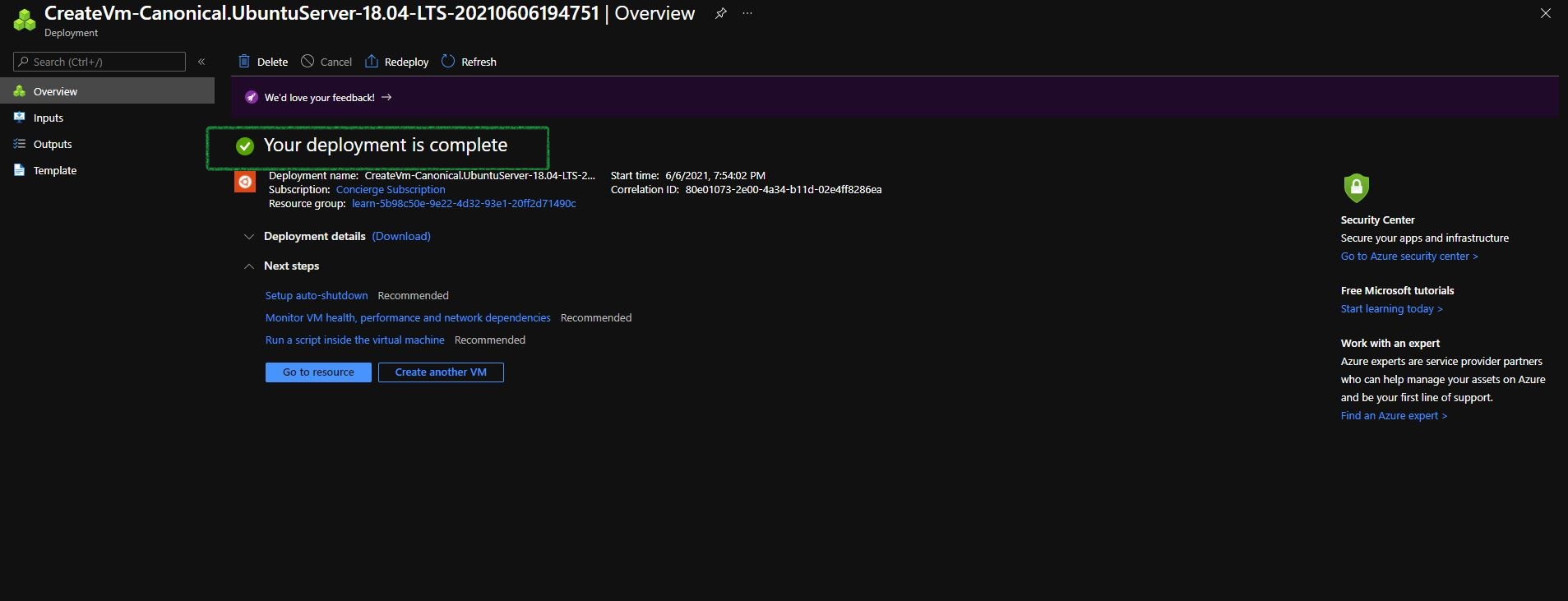The image size is (1568, 601).
Task: Click the Work with an expert heading
Action: point(1390,343)
